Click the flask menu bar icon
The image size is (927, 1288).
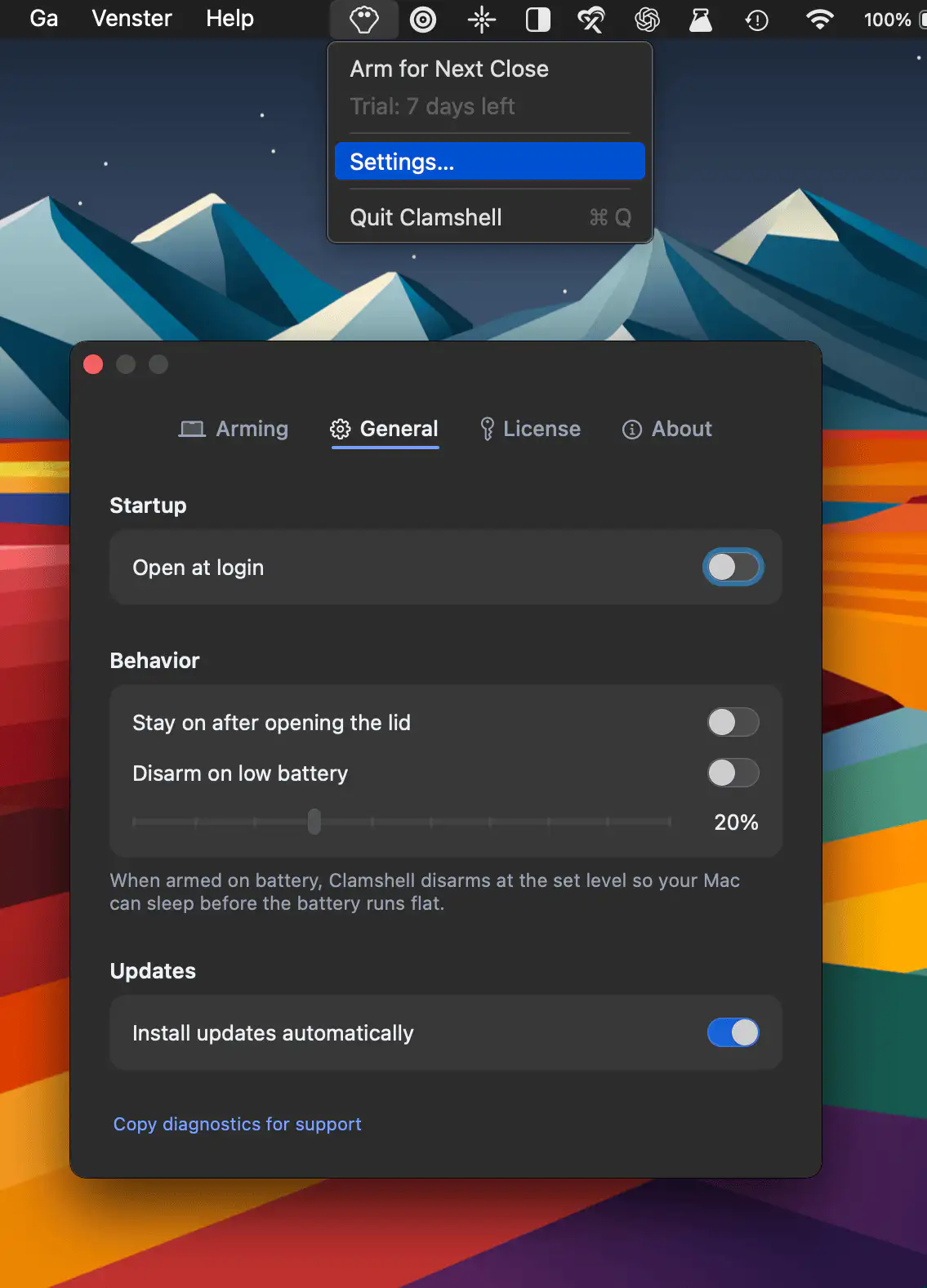(x=701, y=20)
